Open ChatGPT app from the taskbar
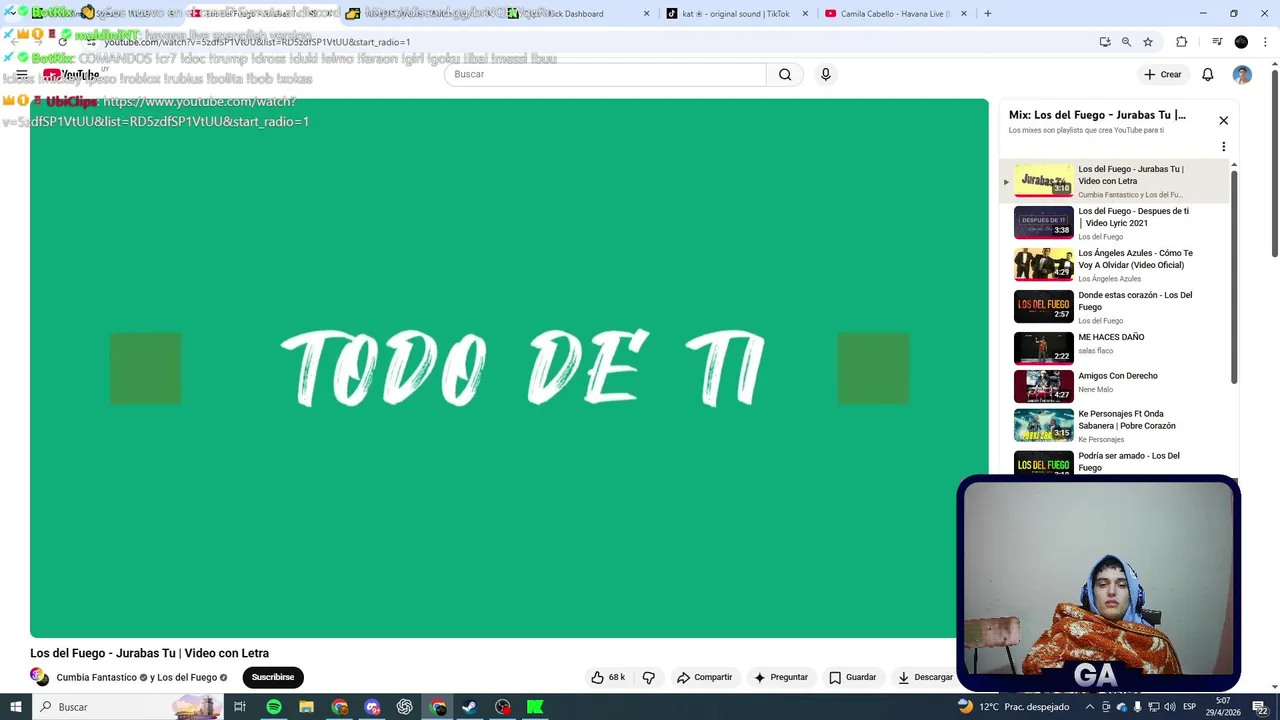The image size is (1280, 720). click(405, 706)
